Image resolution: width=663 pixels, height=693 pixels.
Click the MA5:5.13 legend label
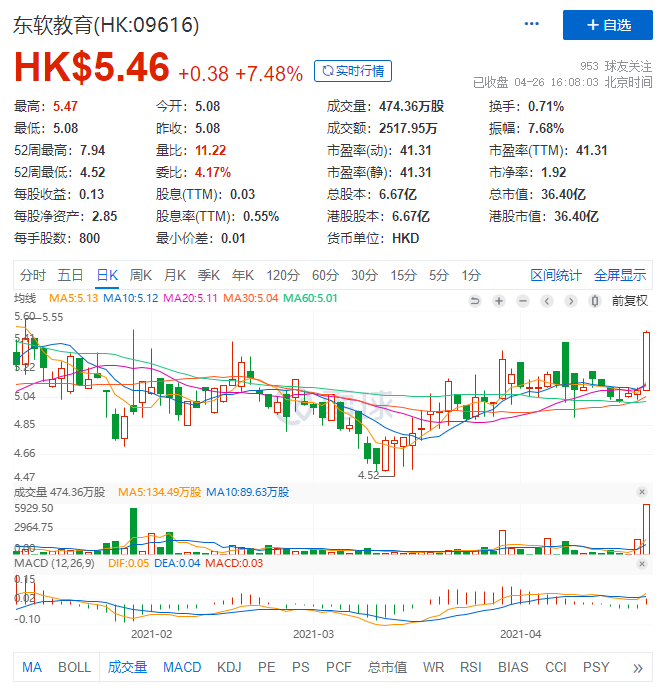[x=73, y=298]
